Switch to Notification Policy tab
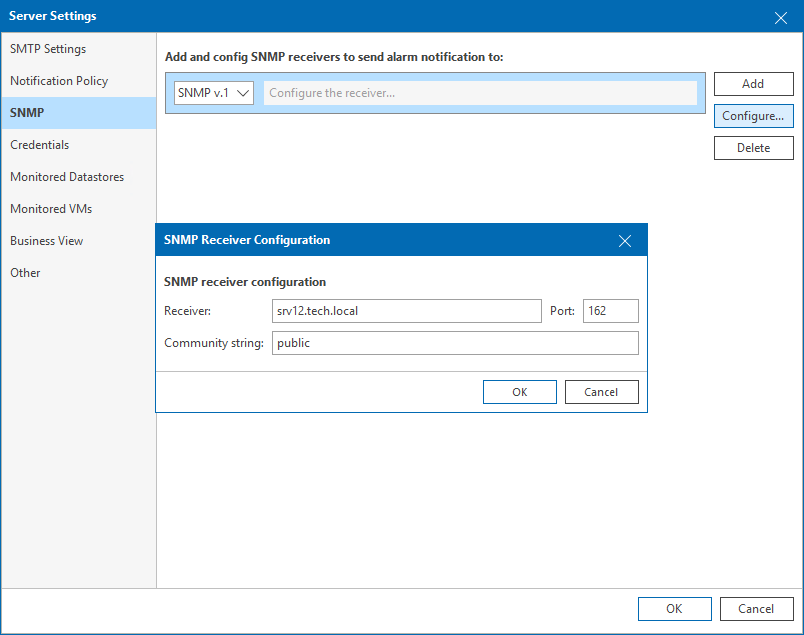The image size is (804, 635). pos(59,81)
